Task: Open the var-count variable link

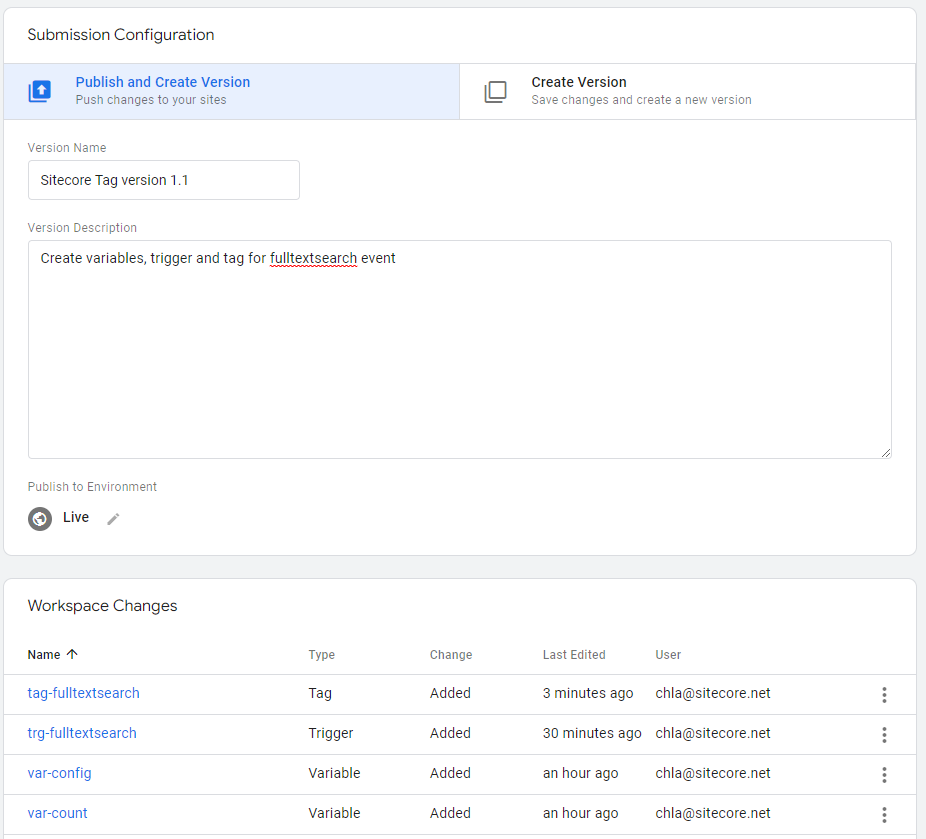Action: [57, 813]
